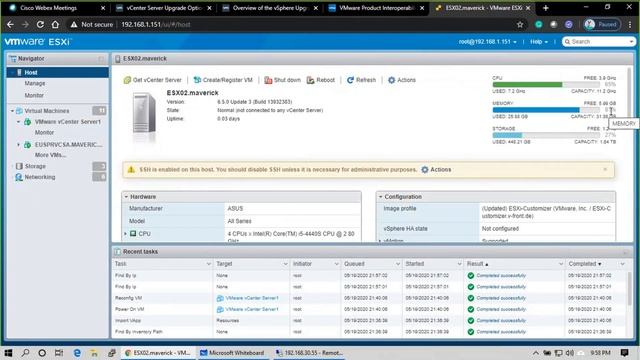Click the Paused profile button
Viewport: 640px width, 360px height.
[x=601, y=24]
